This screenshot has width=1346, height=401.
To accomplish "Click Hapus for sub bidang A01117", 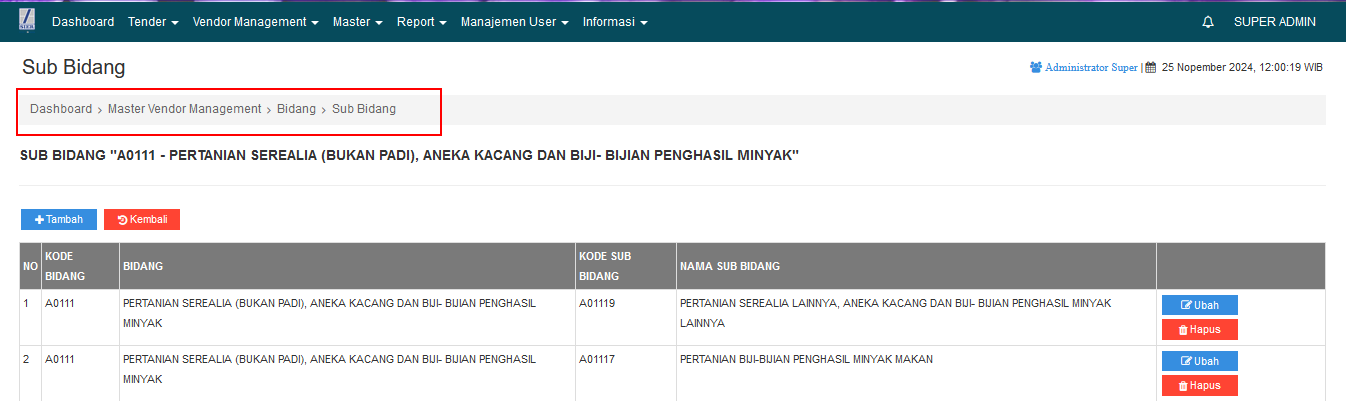I will pos(1200,385).
